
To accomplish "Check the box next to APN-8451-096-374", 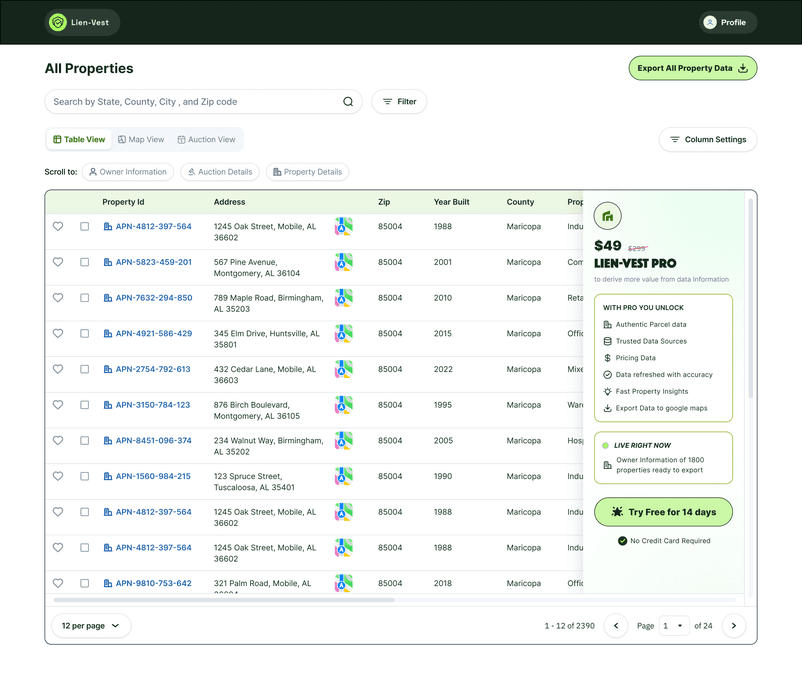I will (85, 441).
